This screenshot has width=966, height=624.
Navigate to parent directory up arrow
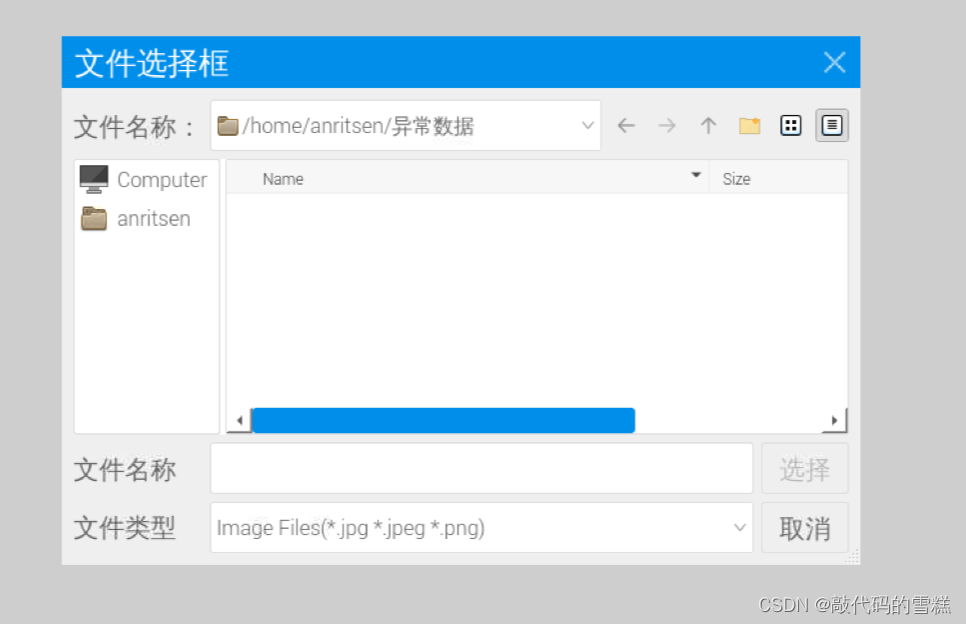pos(708,126)
